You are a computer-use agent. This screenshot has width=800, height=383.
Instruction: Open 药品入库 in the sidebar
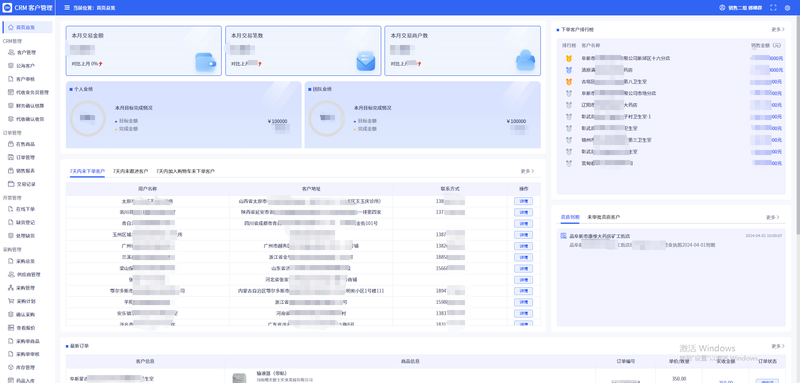coord(26,379)
